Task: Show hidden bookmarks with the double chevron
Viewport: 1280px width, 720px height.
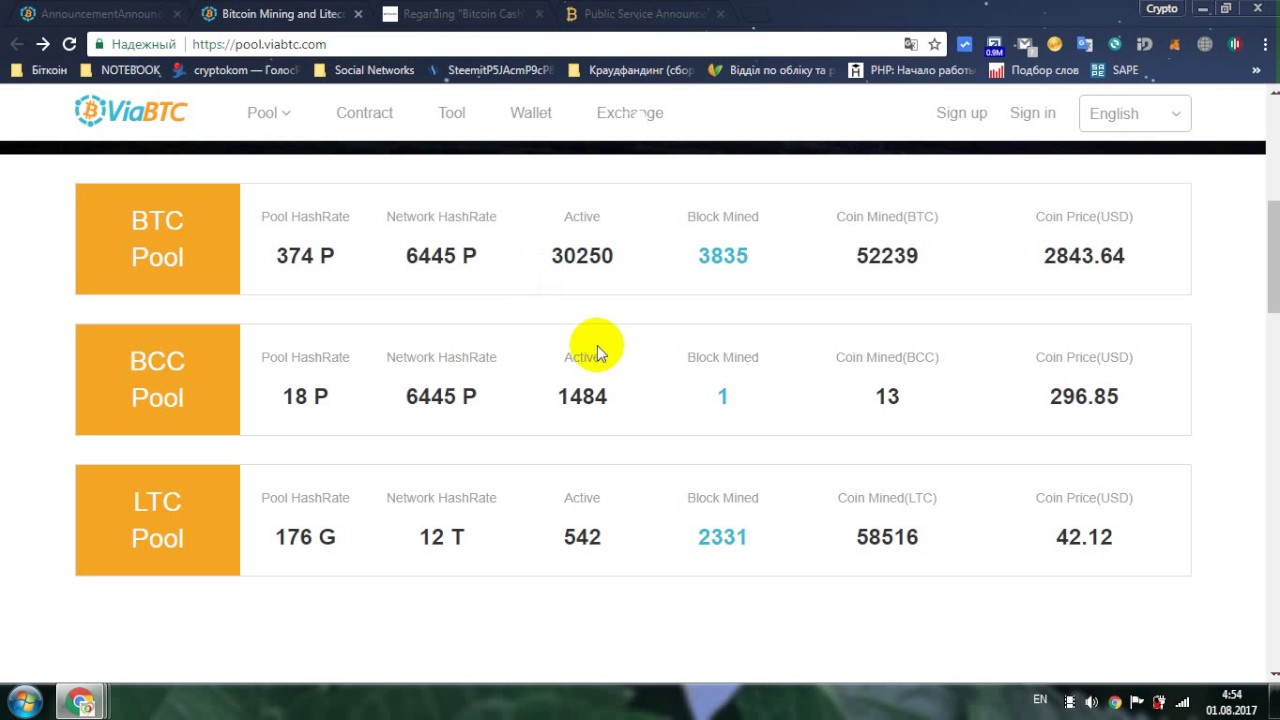Action: [1256, 70]
